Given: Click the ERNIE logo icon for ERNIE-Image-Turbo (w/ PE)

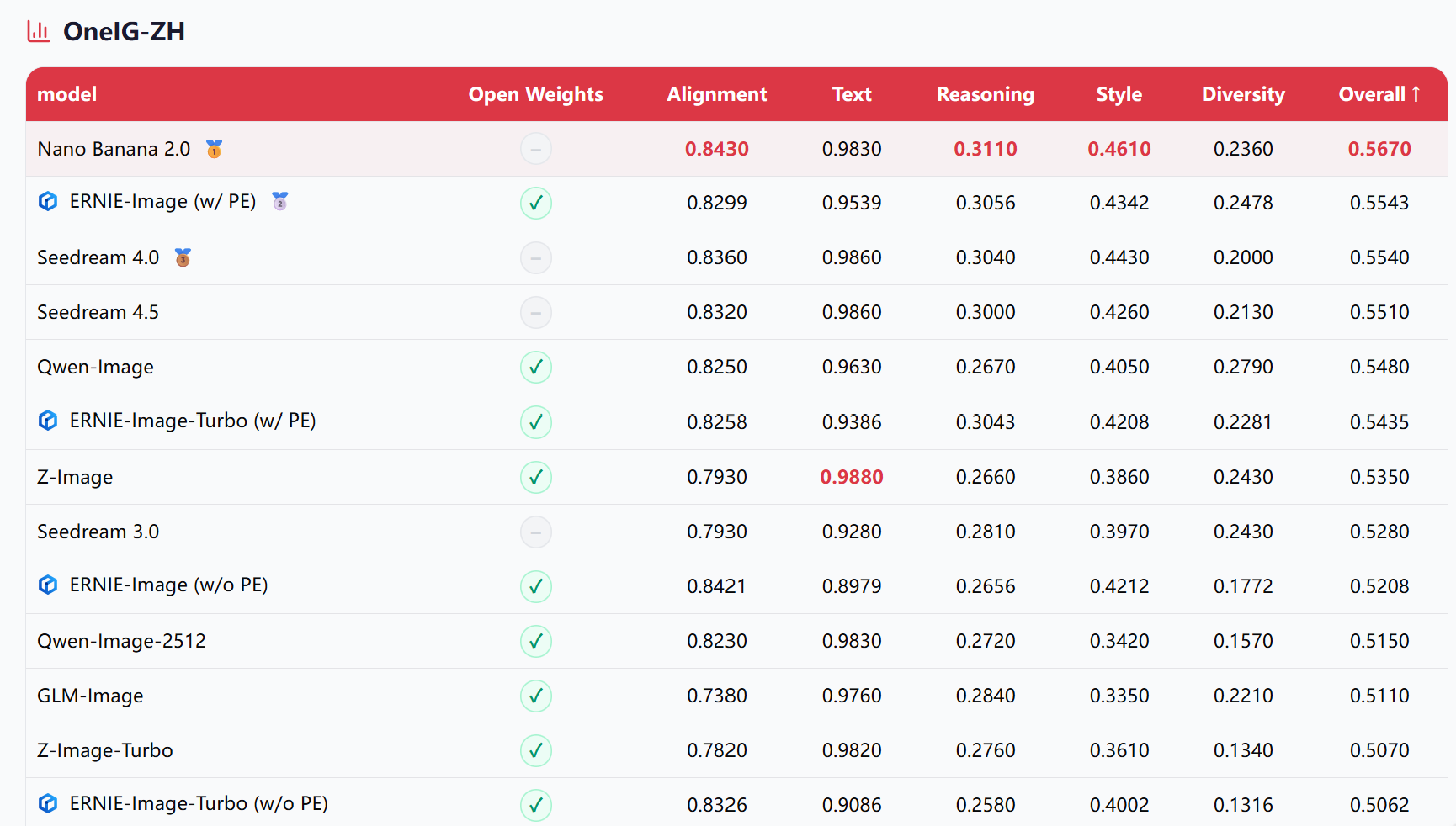Looking at the screenshot, I should tap(48, 421).
